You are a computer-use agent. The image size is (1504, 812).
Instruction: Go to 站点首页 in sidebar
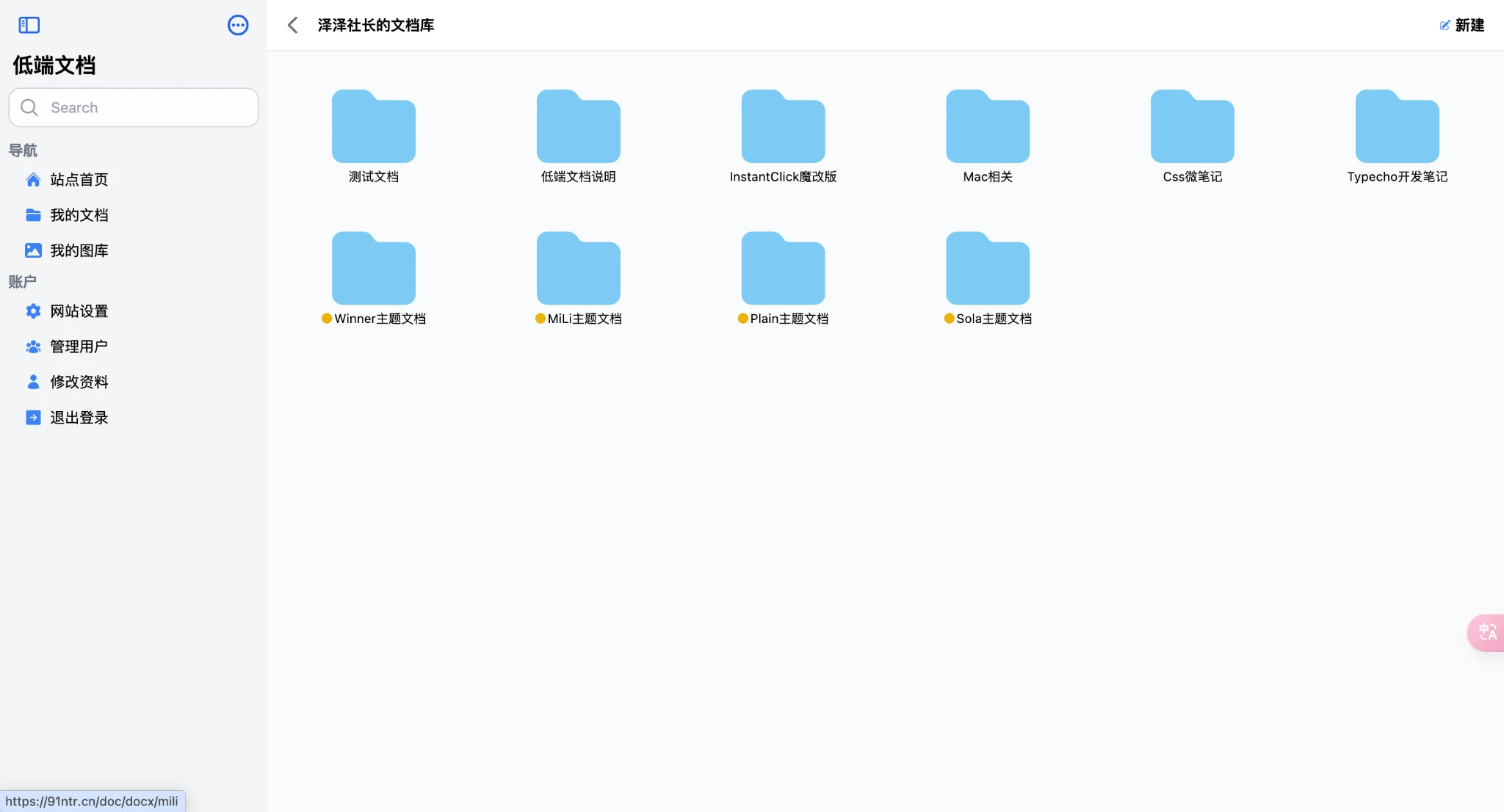click(79, 180)
